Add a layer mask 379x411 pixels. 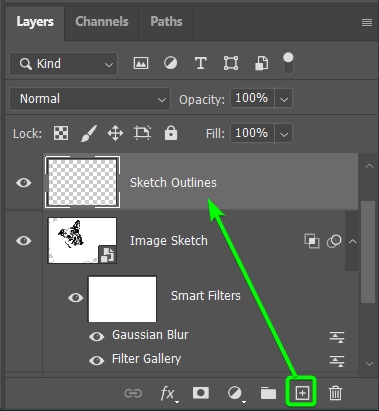click(201, 393)
